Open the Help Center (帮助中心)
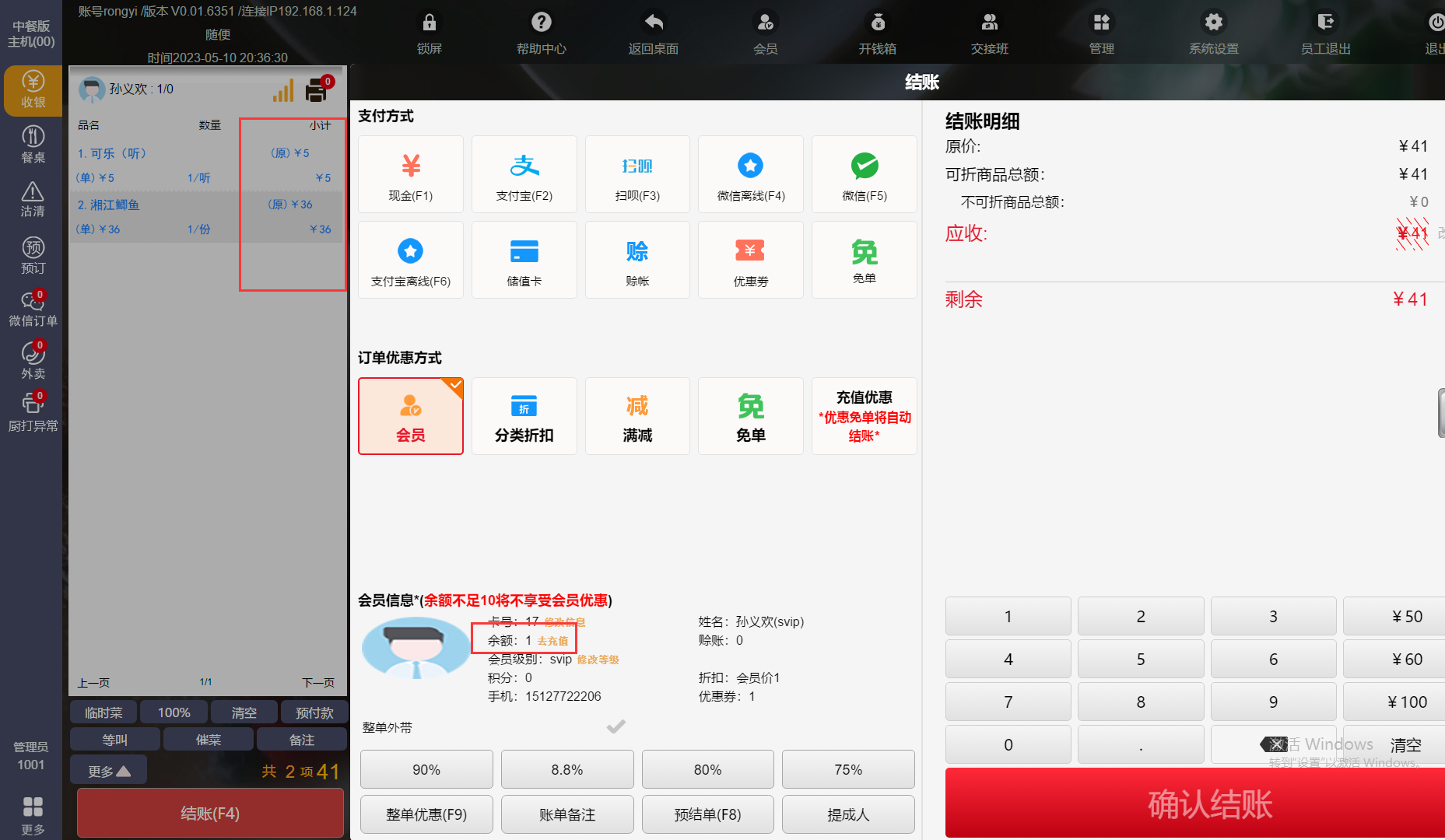This screenshot has width=1445, height=840. click(x=541, y=32)
